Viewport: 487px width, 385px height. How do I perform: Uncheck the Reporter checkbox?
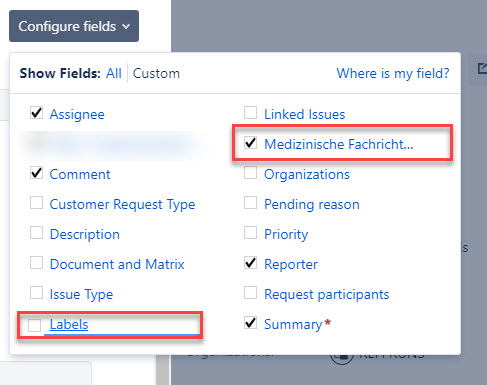[250, 263]
